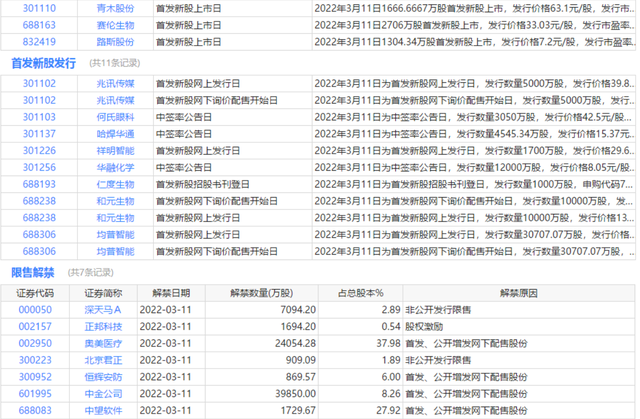Open stock name link 赛伦生物
This screenshot has width=640, height=419.
[x=116, y=25]
